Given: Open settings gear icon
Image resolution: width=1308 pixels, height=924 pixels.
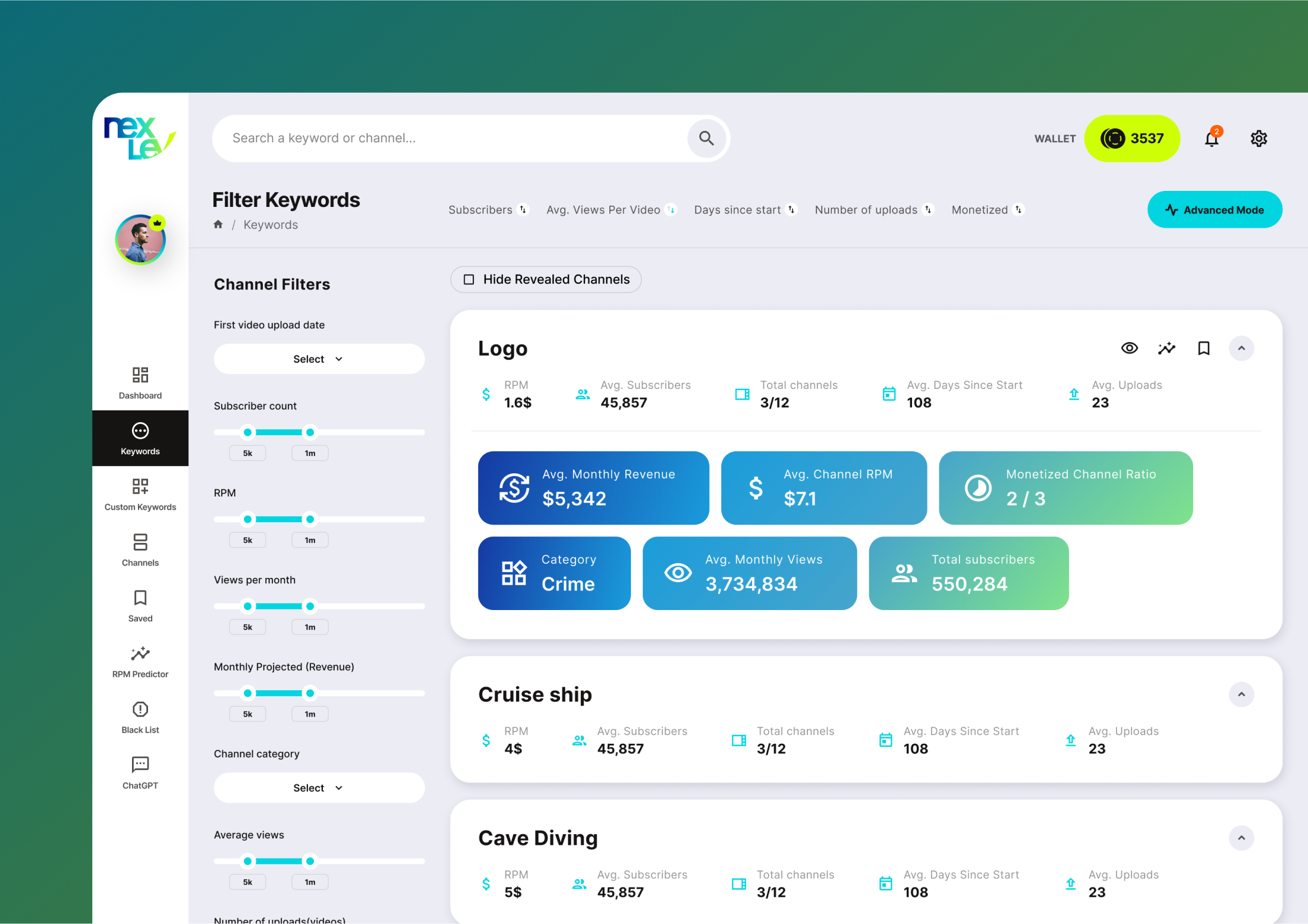Looking at the screenshot, I should tap(1259, 139).
